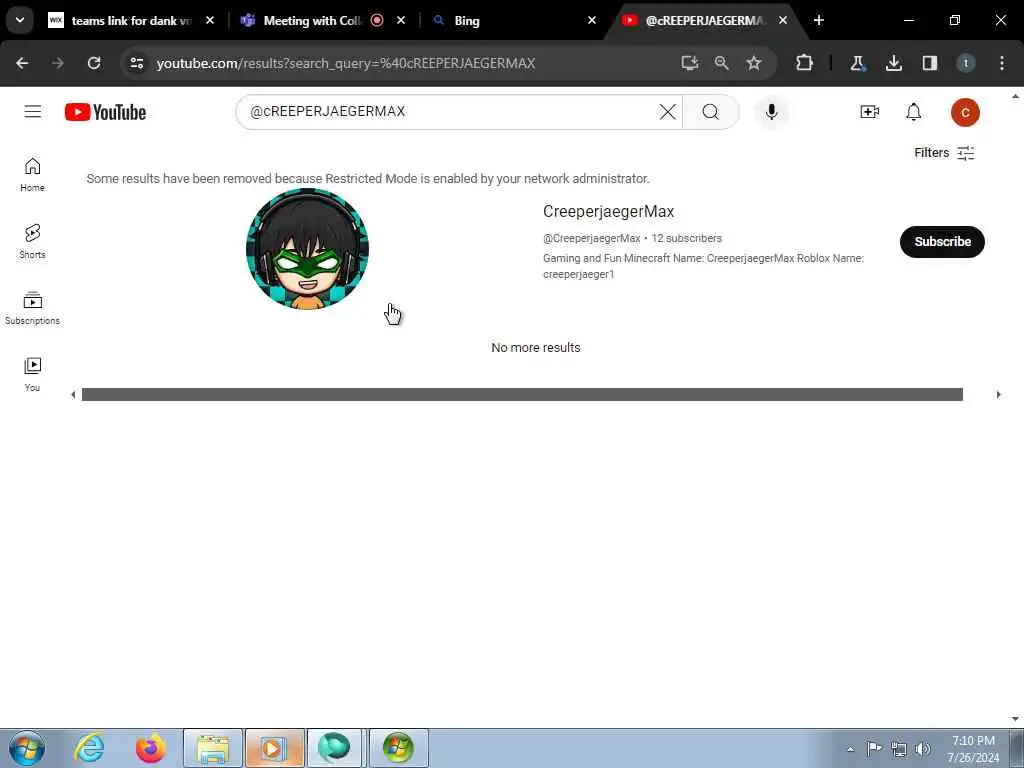Click the @CreeperjaegerMax handle text
The height and width of the screenshot is (768, 1024).
pyautogui.click(x=591, y=238)
